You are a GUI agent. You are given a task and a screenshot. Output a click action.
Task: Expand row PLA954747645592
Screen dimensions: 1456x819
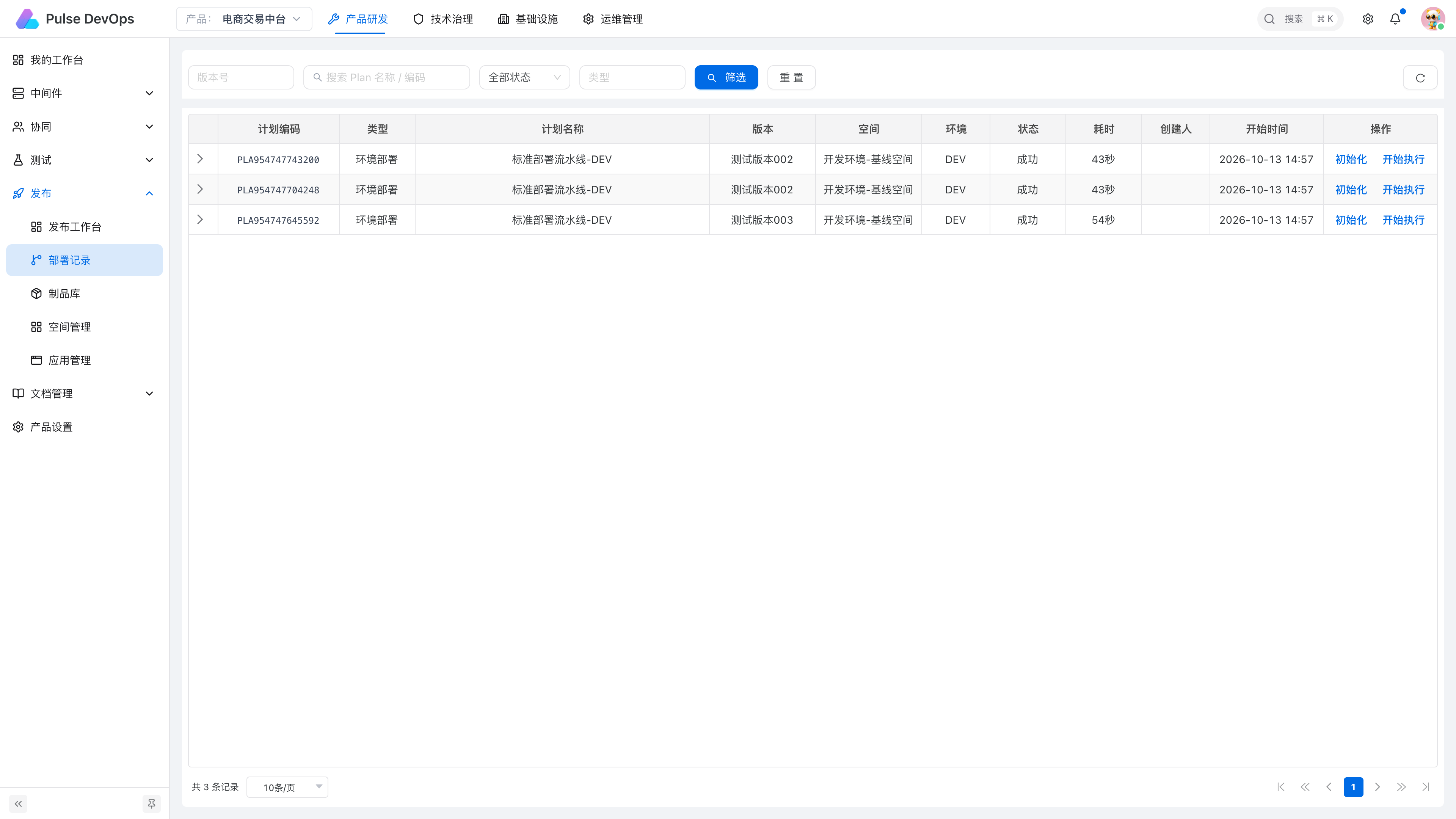(200, 219)
